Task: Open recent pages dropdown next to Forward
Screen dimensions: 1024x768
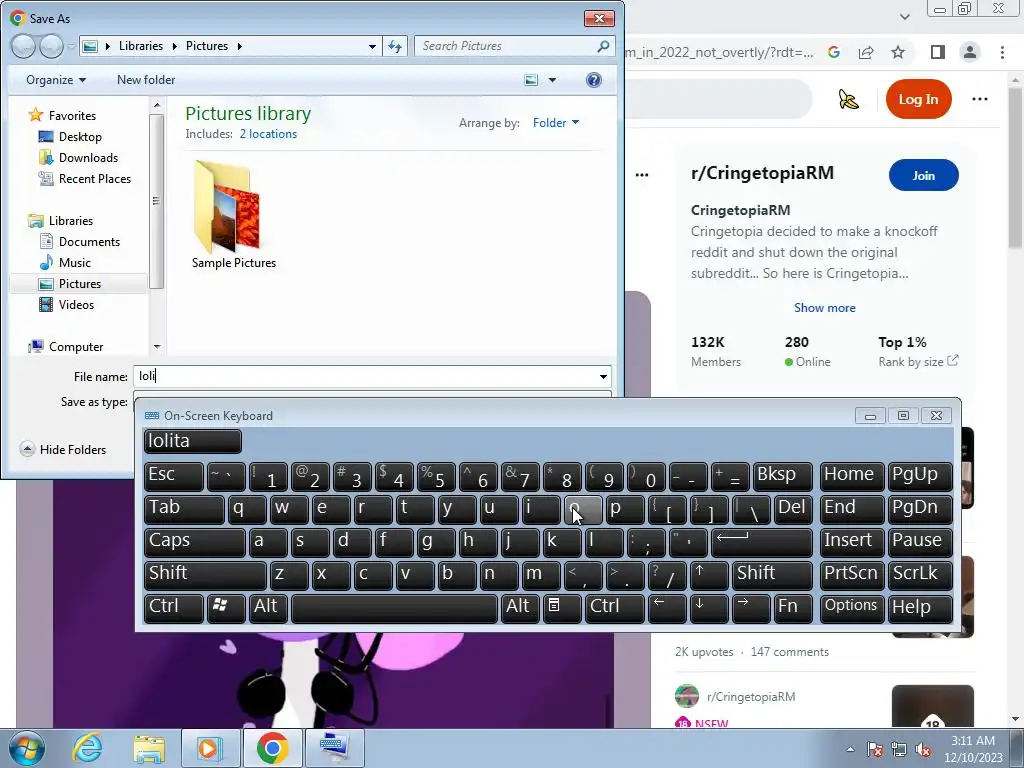Action: pos(71,47)
